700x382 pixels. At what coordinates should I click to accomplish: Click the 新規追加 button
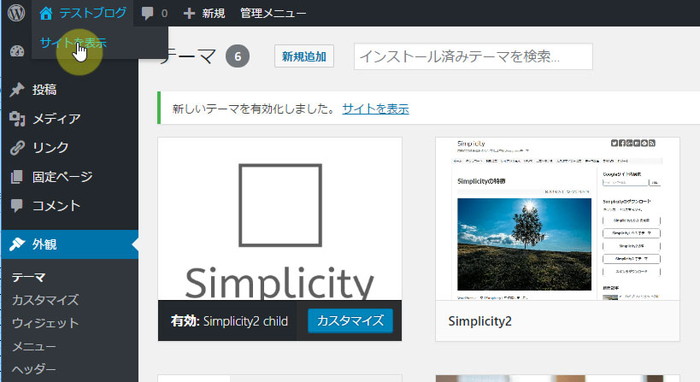tap(304, 56)
